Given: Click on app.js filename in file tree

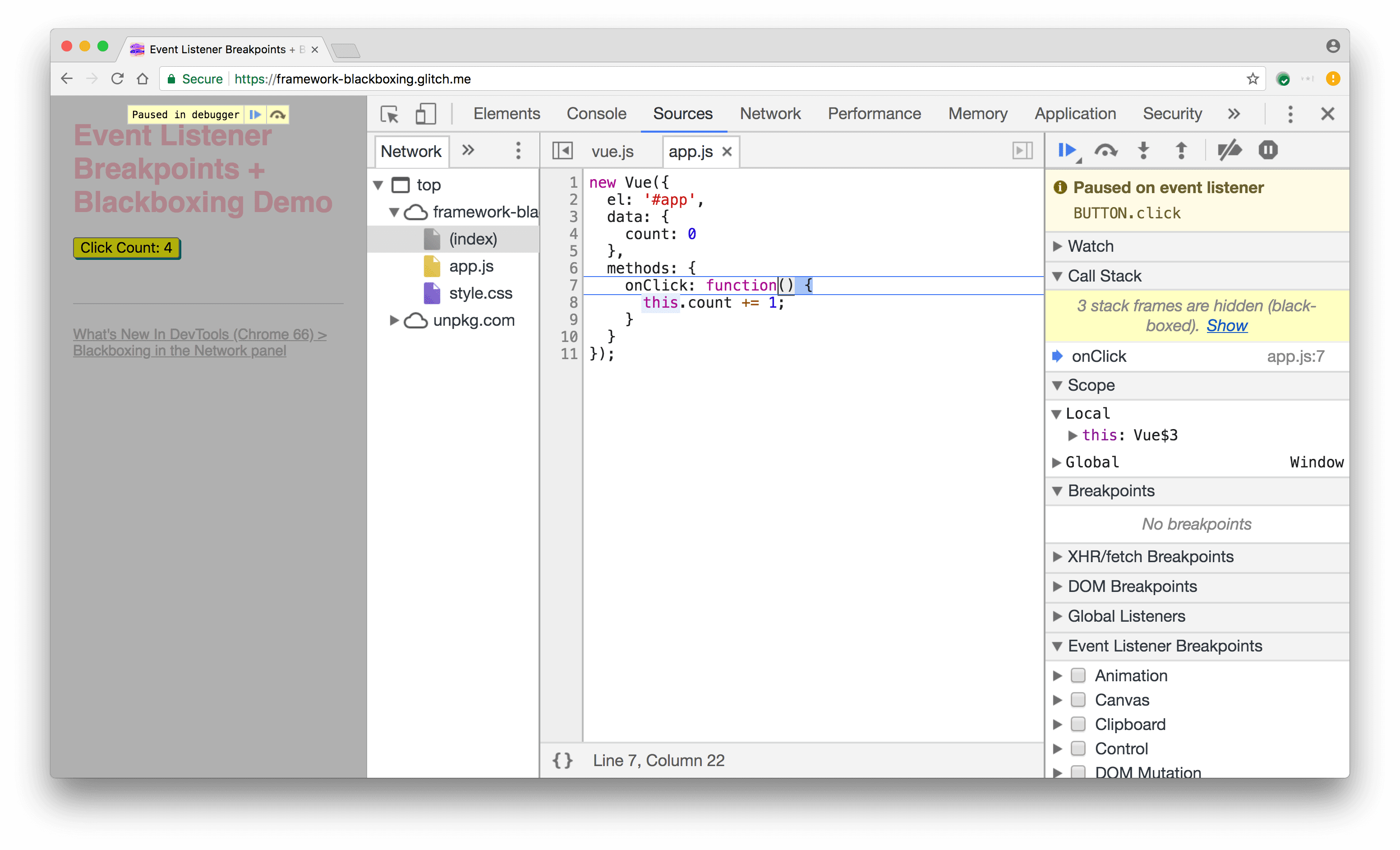Looking at the screenshot, I should [x=470, y=265].
